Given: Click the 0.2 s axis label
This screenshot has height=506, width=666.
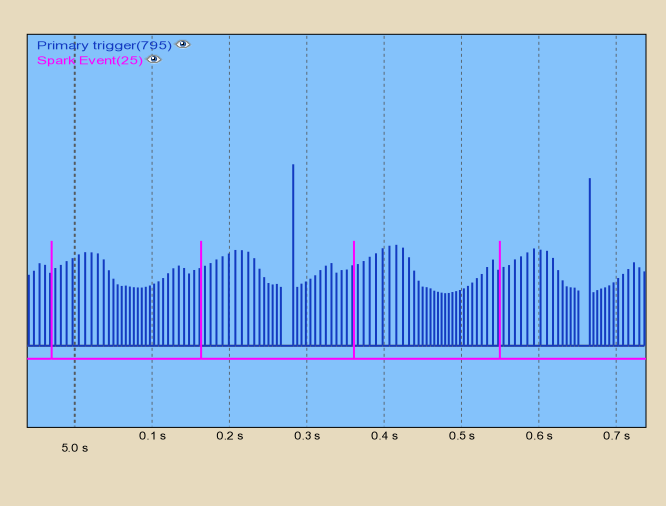Looking at the screenshot, I should coord(229,436).
